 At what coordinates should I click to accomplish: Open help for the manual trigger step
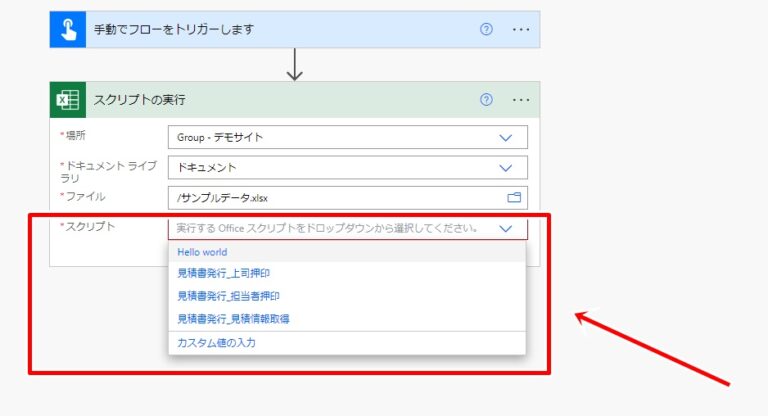click(x=486, y=29)
